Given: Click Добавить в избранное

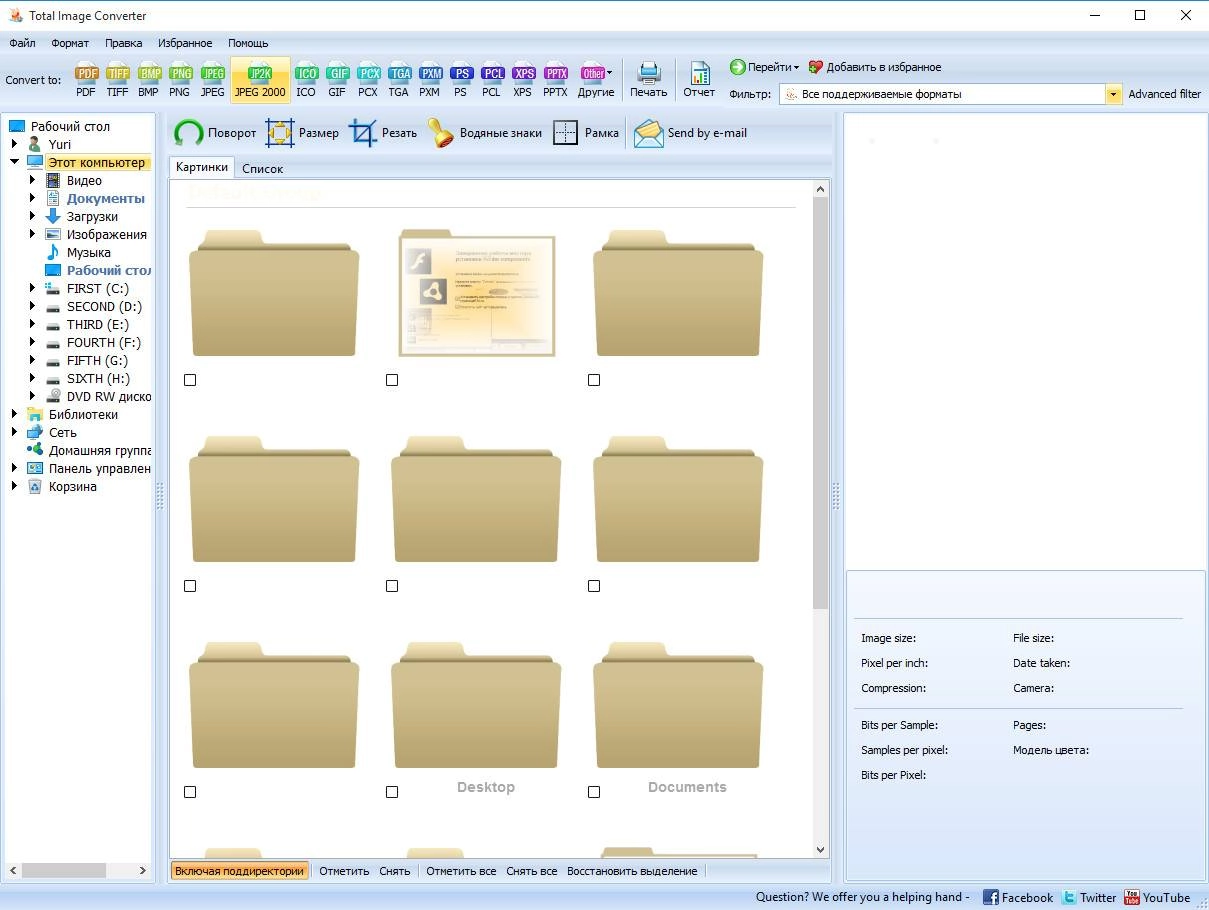Looking at the screenshot, I should pyautogui.click(x=874, y=67).
